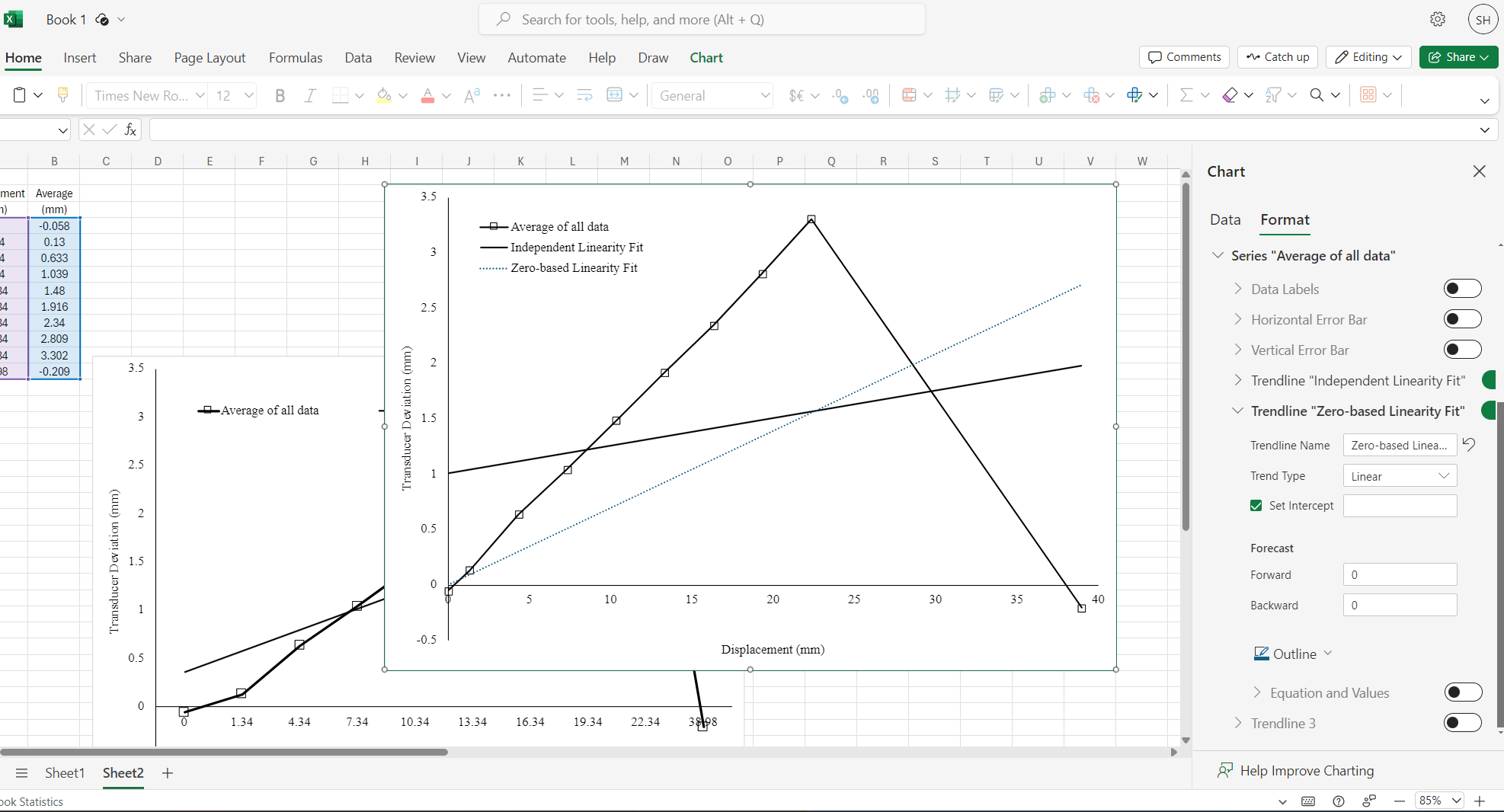This screenshot has width=1504, height=812.
Task: Open the Page Layout ribbon tab
Action: coord(210,58)
